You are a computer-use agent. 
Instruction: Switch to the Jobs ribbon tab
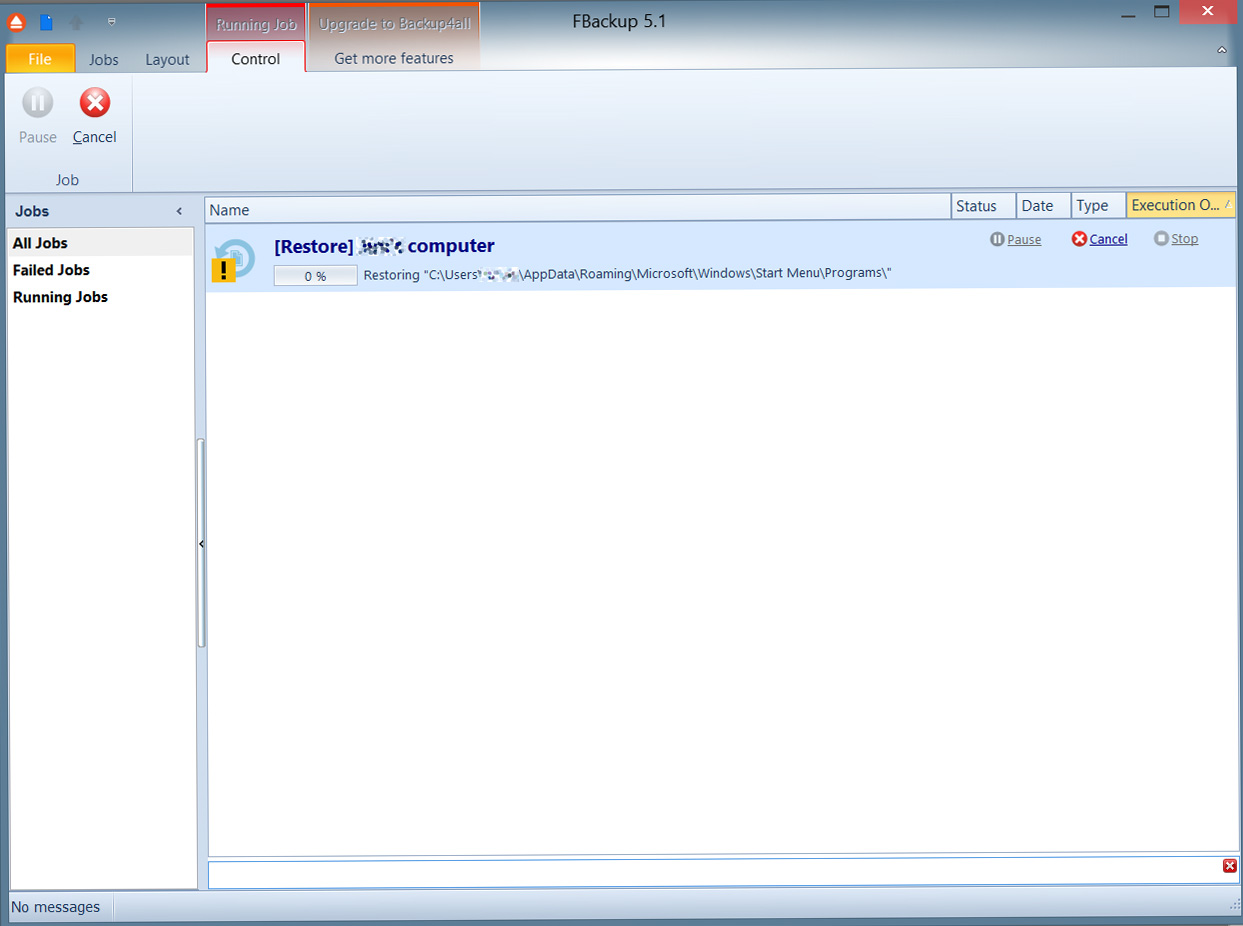point(104,59)
